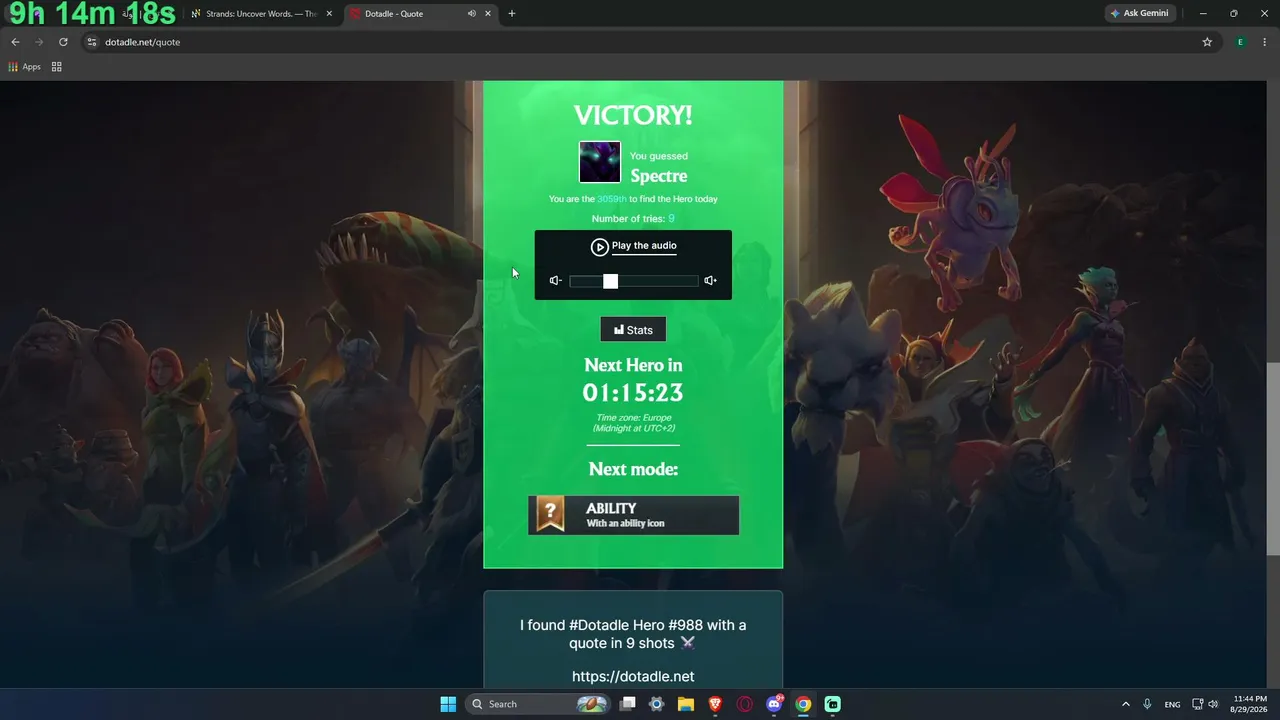Open the Settings gear app on taskbar
This screenshot has width=1280, height=720.
tap(656, 704)
